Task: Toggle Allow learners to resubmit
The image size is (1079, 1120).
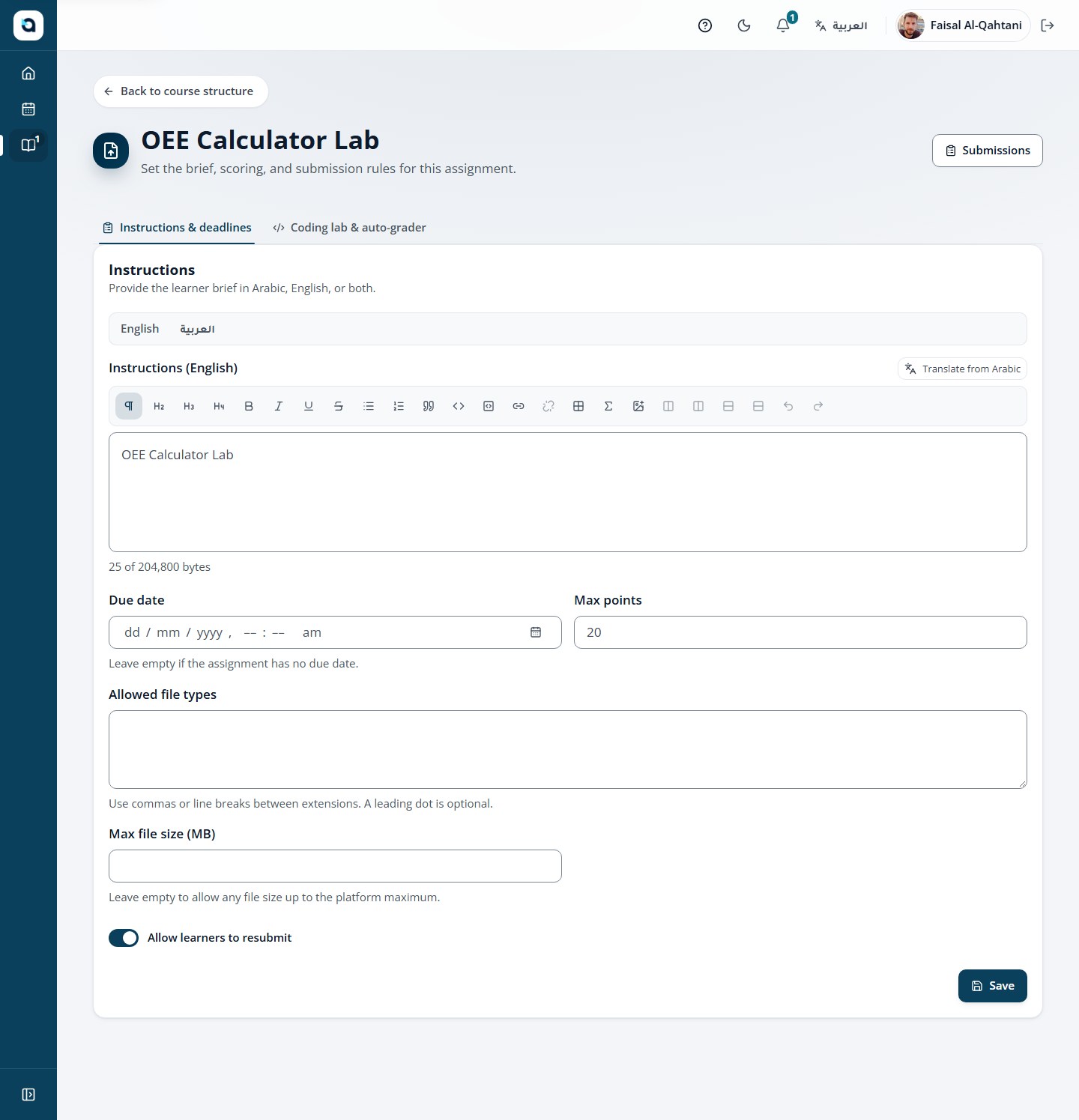Action: tap(124, 938)
